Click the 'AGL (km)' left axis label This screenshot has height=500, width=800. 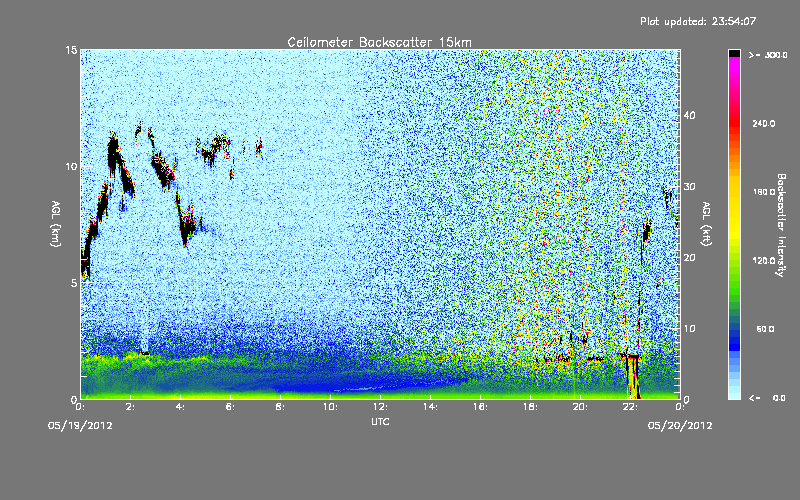(x=56, y=224)
